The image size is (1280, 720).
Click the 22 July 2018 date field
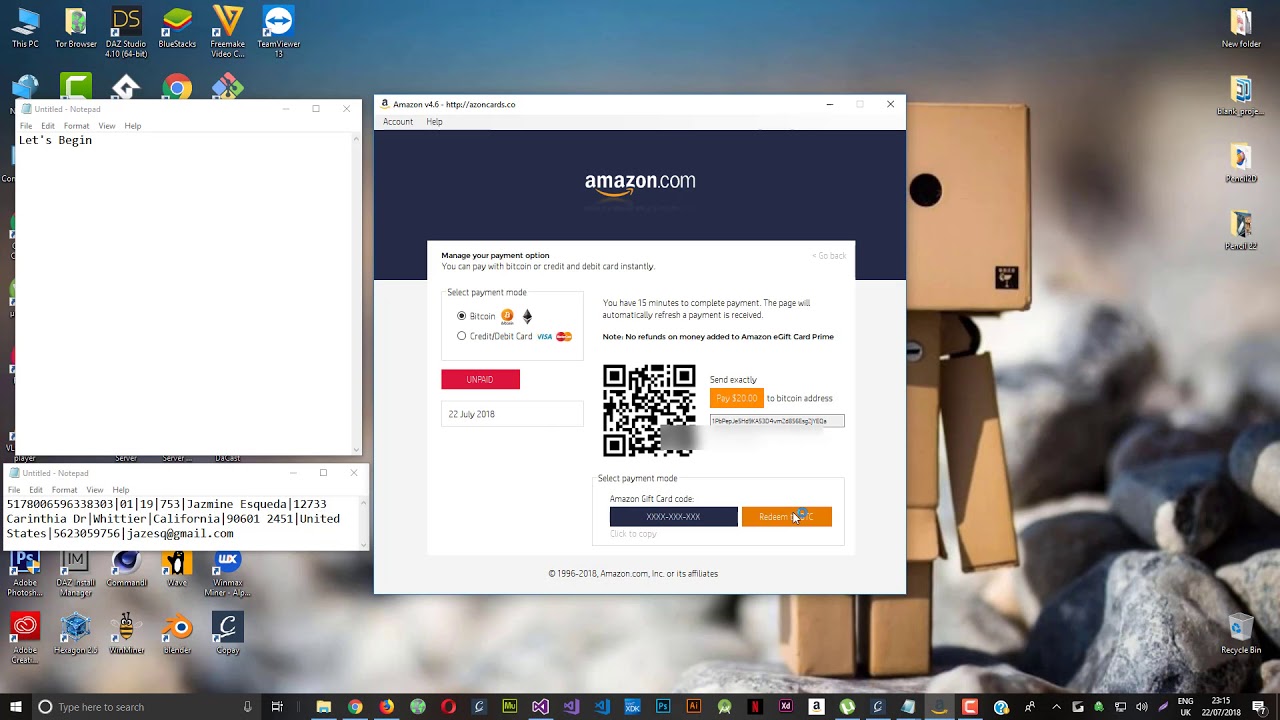pyautogui.click(x=512, y=414)
